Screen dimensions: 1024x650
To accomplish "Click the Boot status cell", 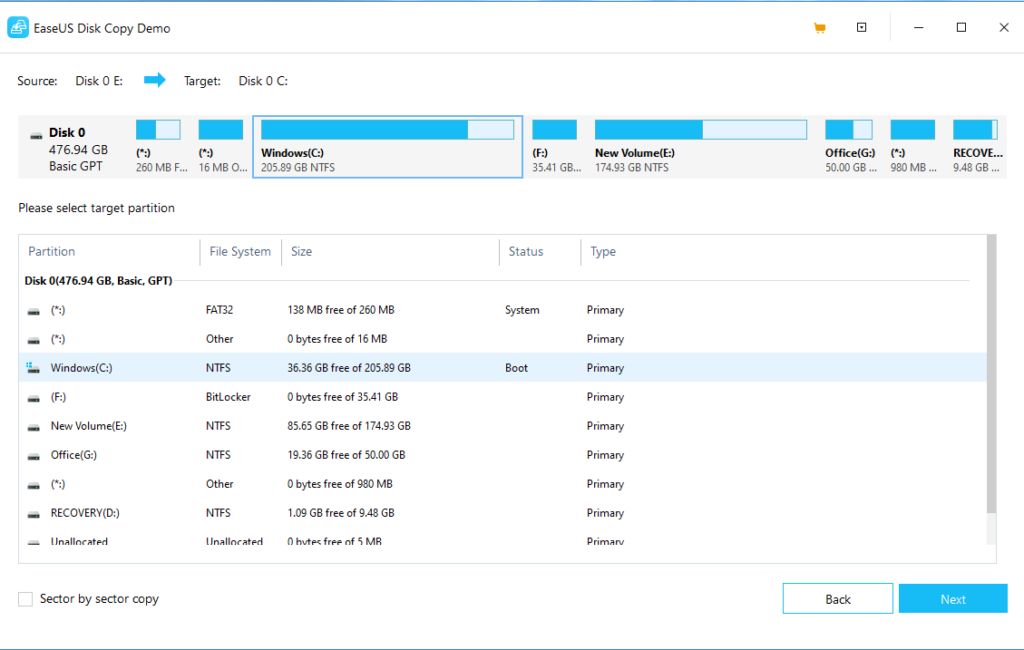I will pyautogui.click(x=516, y=368).
